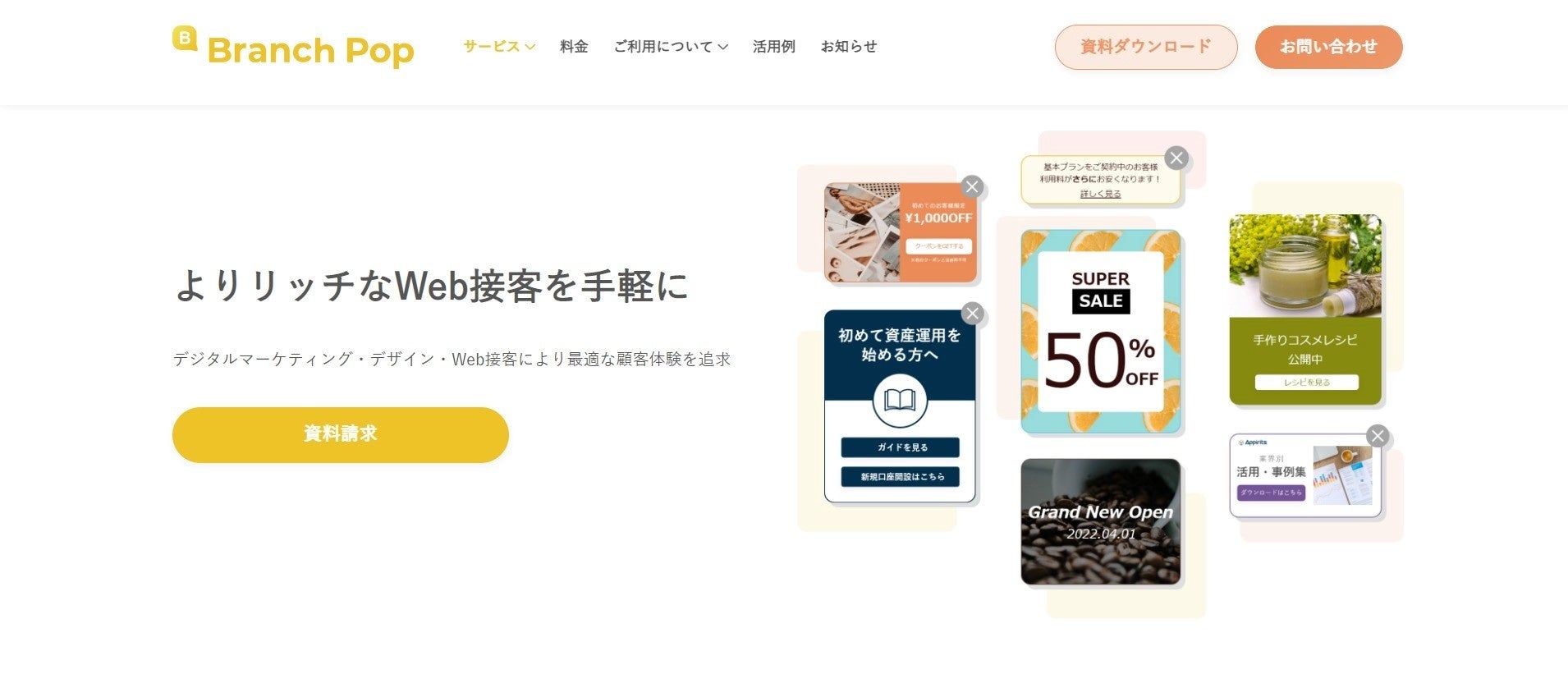Expand the サービス dropdown menu
1568x674 pixels.
click(x=499, y=47)
